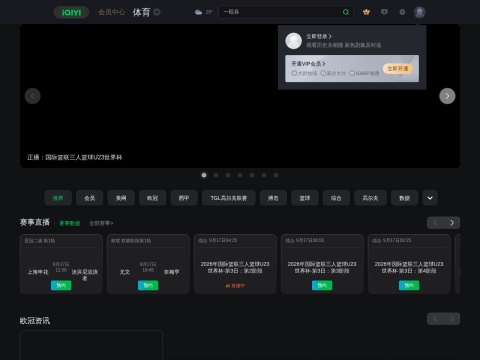This screenshot has width=480, height=360.
Task: Click the default avatar in login popup
Action: coord(294,41)
